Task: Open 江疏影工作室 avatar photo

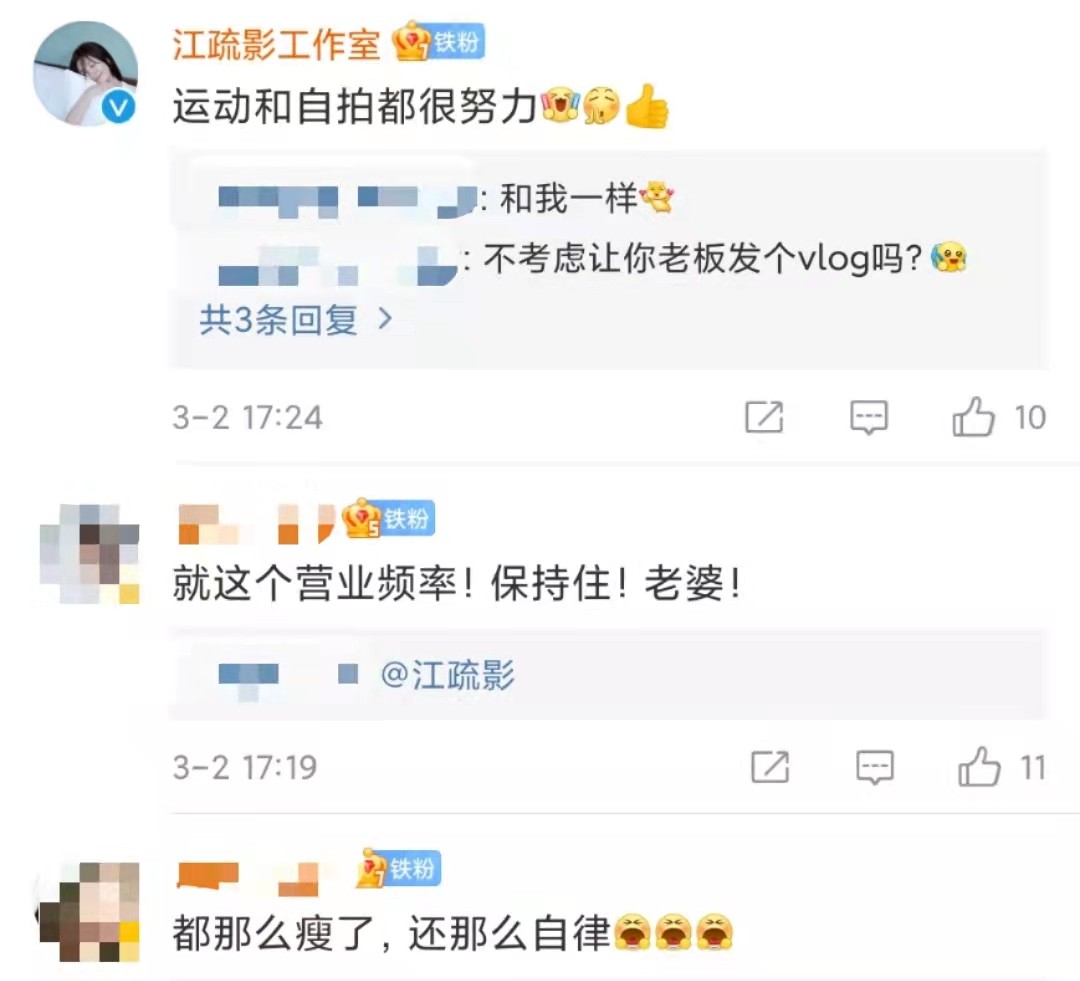Action: click(x=85, y=74)
